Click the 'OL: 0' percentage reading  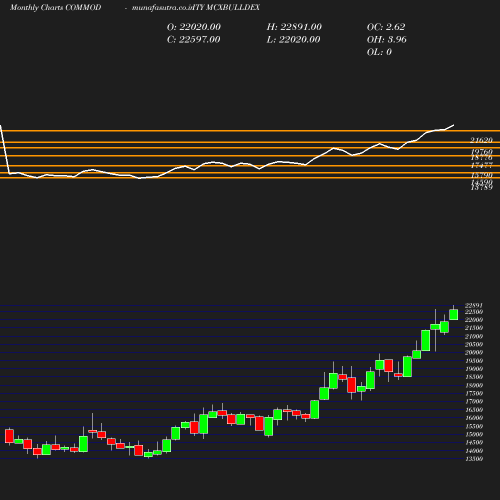tap(379, 52)
